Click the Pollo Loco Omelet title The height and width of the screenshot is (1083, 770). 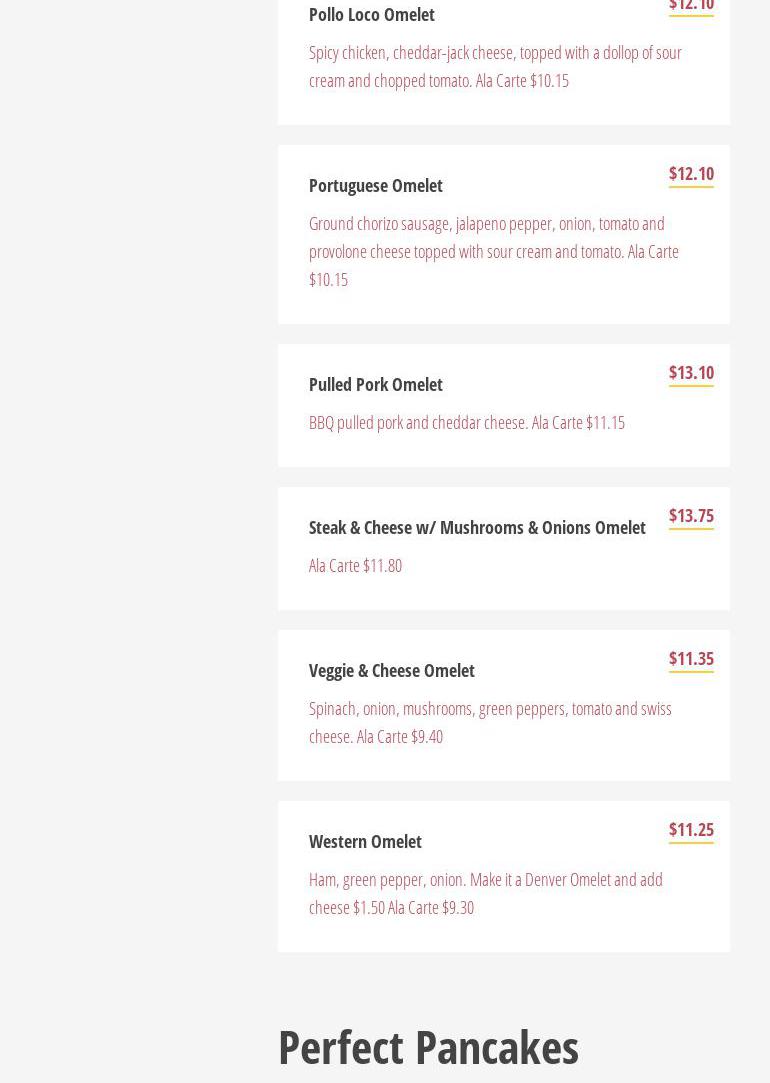pyautogui.click(x=371, y=15)
